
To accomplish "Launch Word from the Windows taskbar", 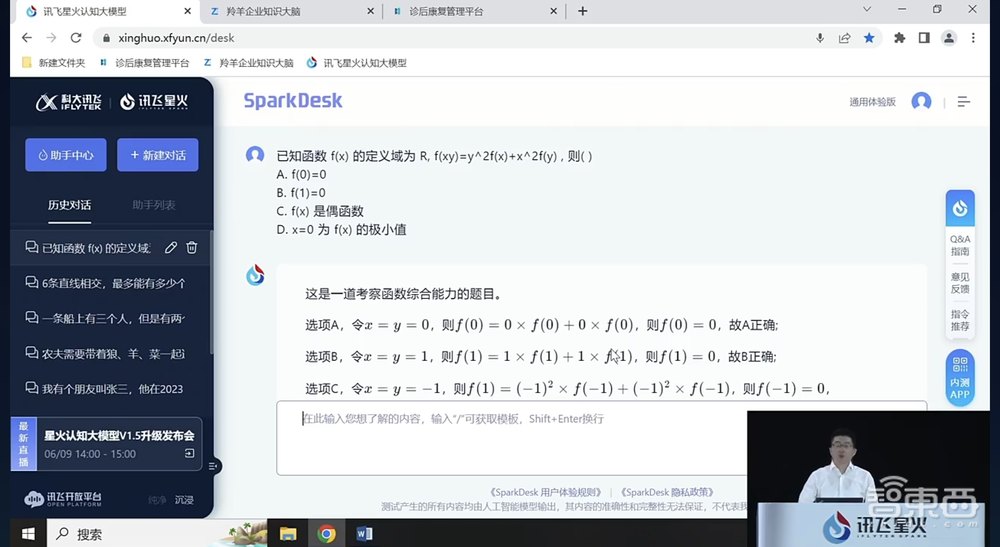I will point(364,534).
